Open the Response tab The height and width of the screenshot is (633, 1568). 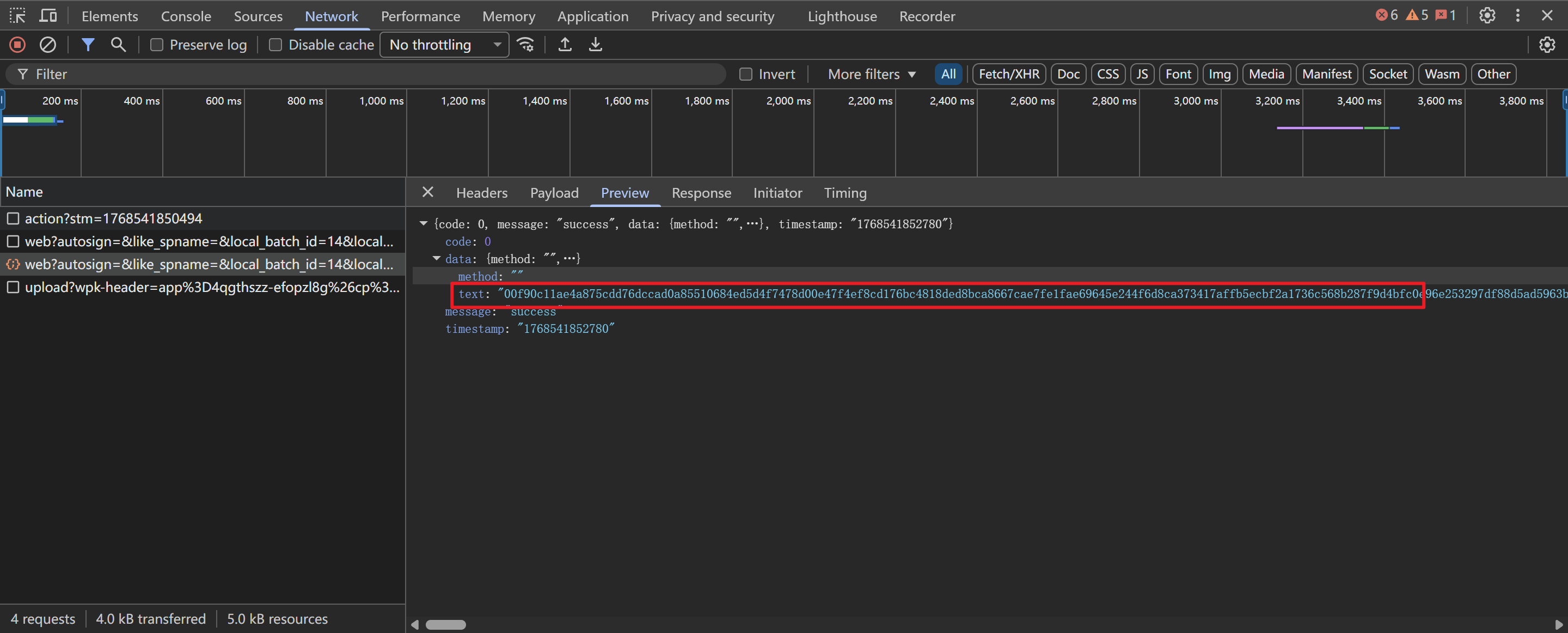tap(701, 193)
